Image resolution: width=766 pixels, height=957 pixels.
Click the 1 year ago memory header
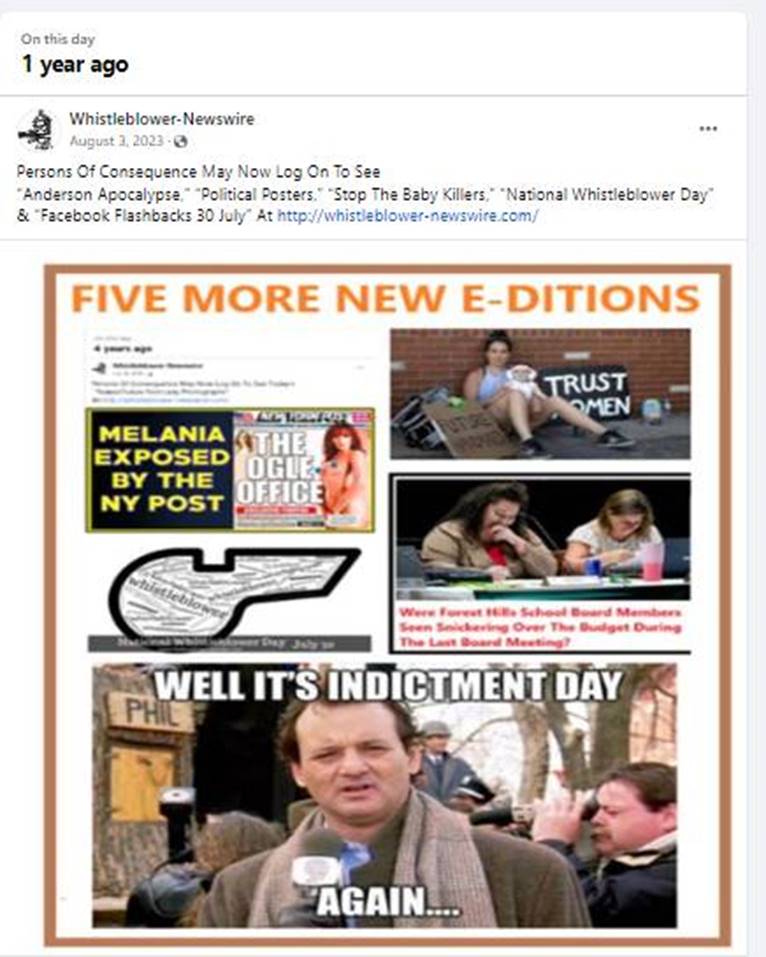[75, 64]
